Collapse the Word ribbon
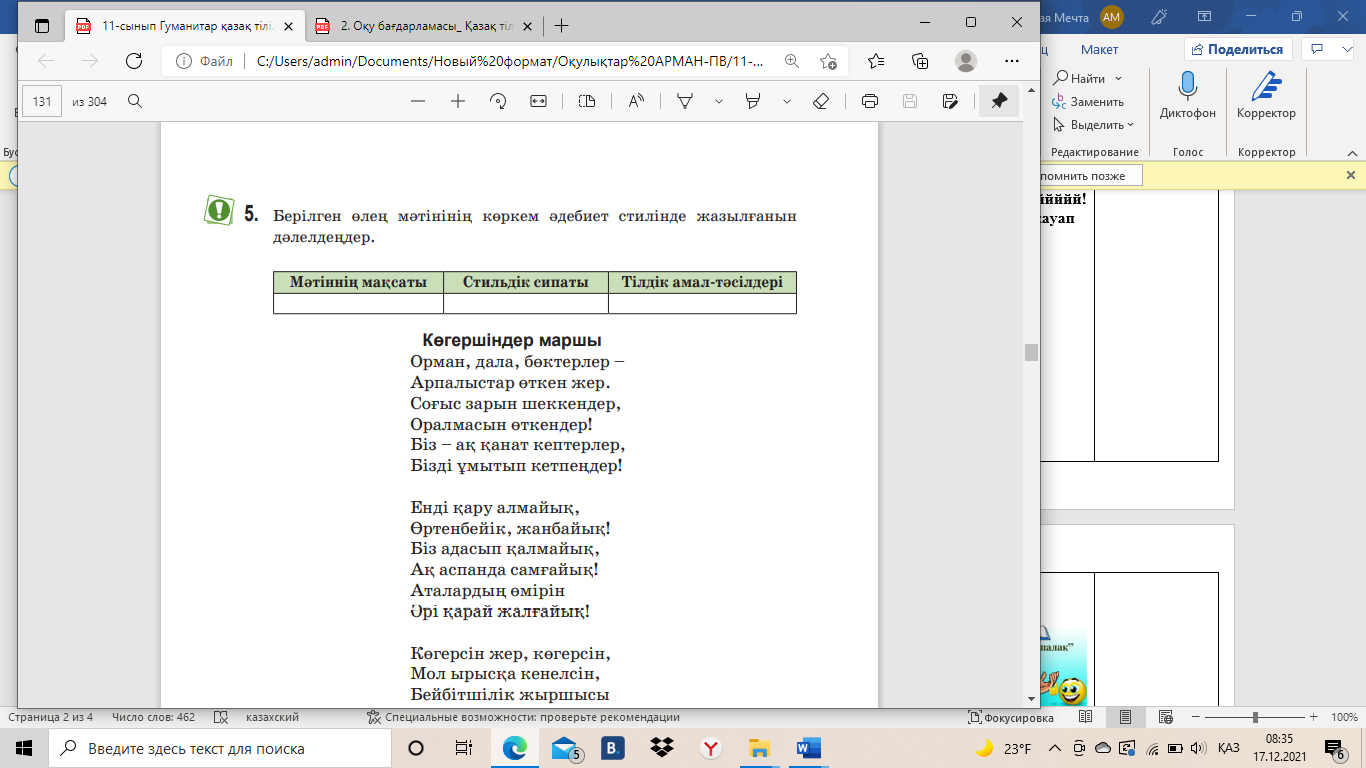The image size is (1366, 768). tap(1350, 152)
